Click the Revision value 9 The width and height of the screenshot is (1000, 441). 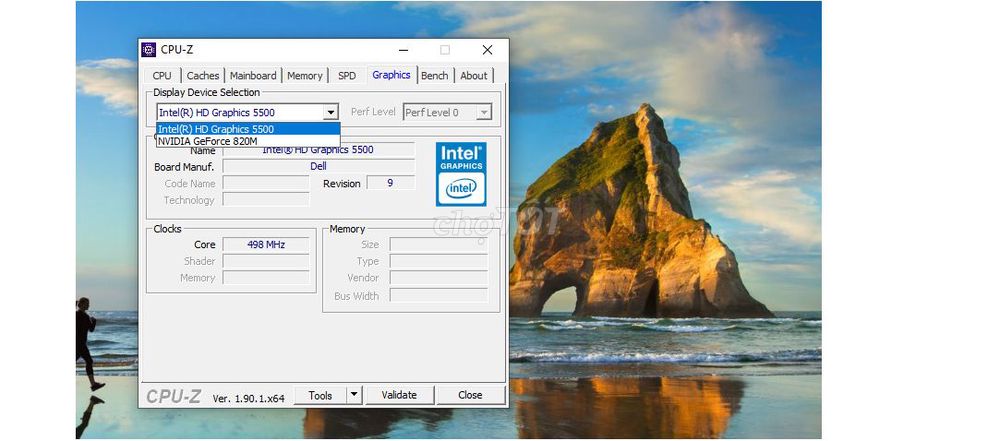point(390,183)
